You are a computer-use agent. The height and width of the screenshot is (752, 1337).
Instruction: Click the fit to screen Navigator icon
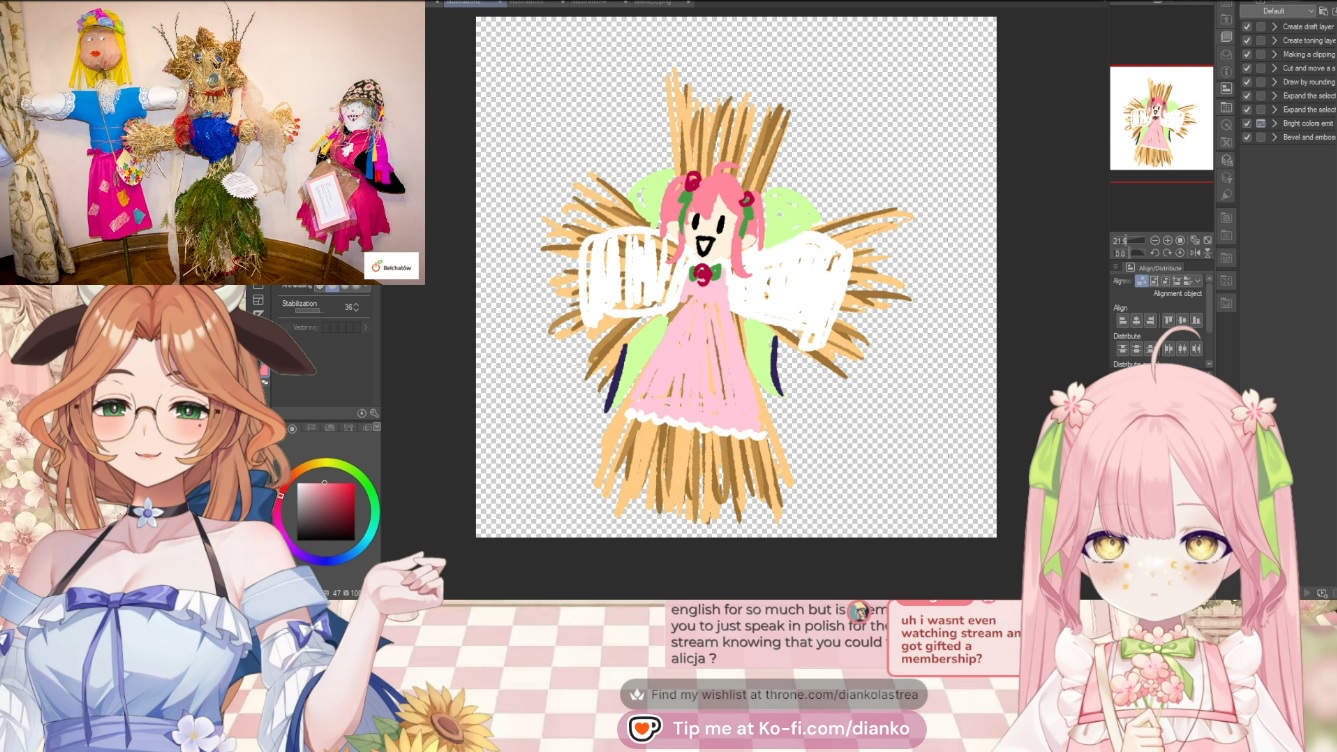1180,241
